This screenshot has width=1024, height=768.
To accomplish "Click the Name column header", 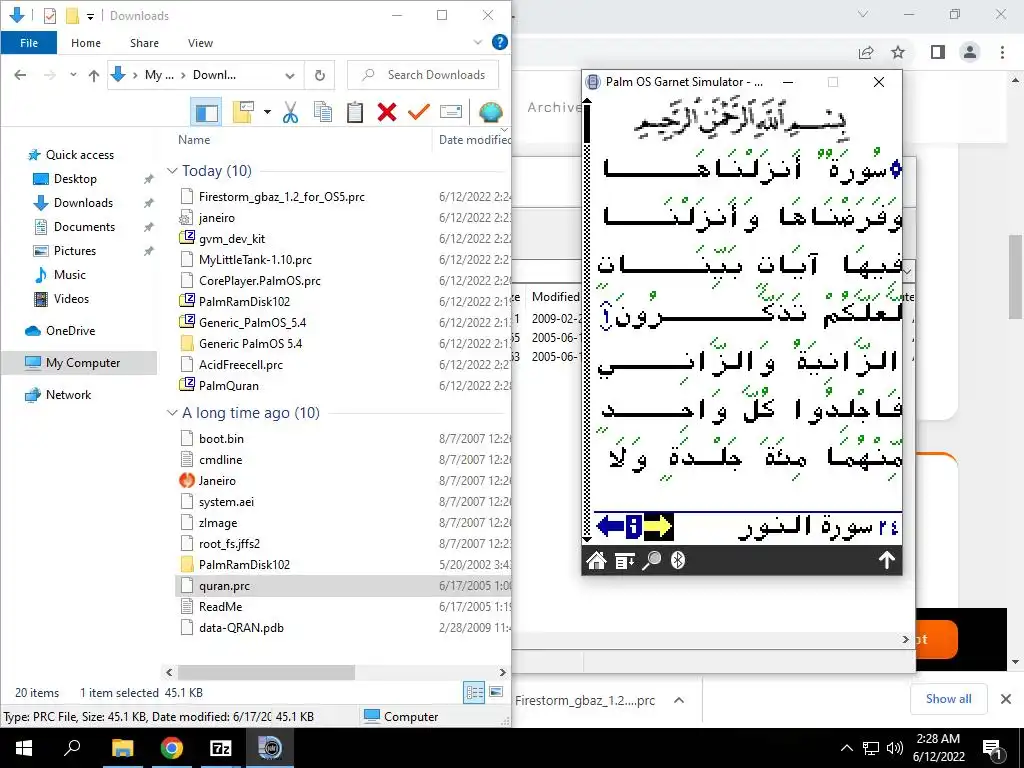I will (x=194, y=140).
